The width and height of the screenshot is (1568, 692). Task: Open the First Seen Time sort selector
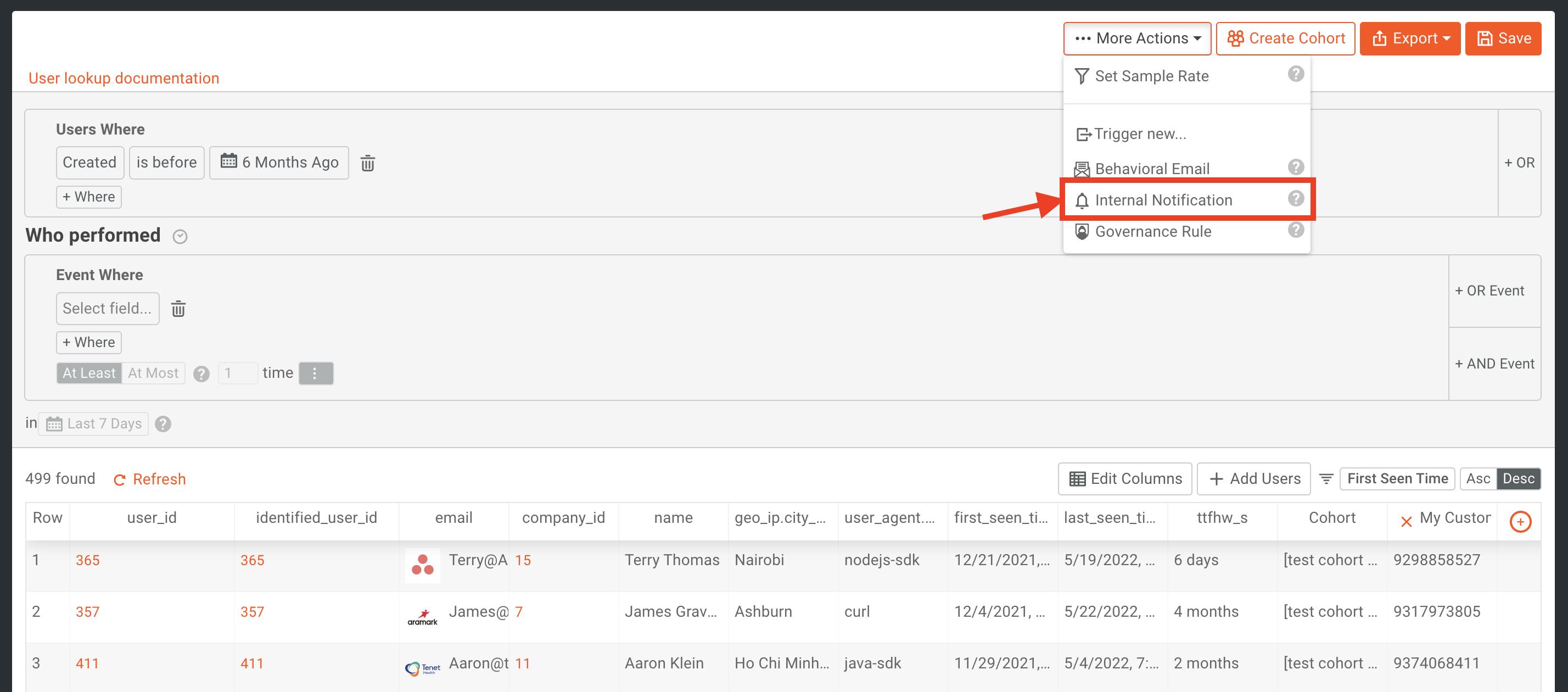1397,479
